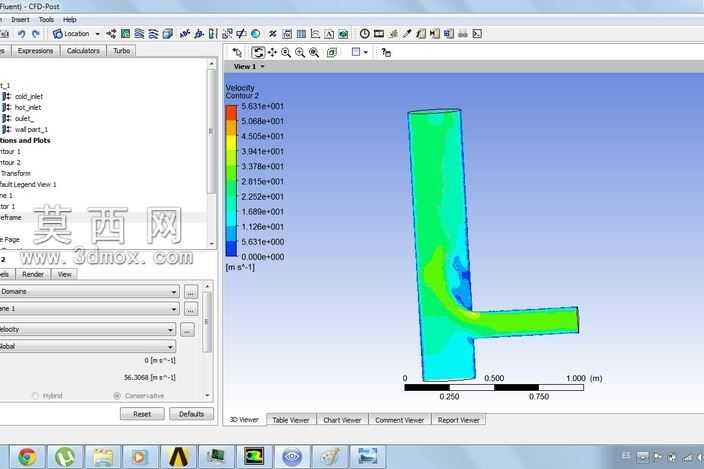The image size is (704, 469).
Task: Switch to the Table Viewer tab
Action: tap(291, 420)
